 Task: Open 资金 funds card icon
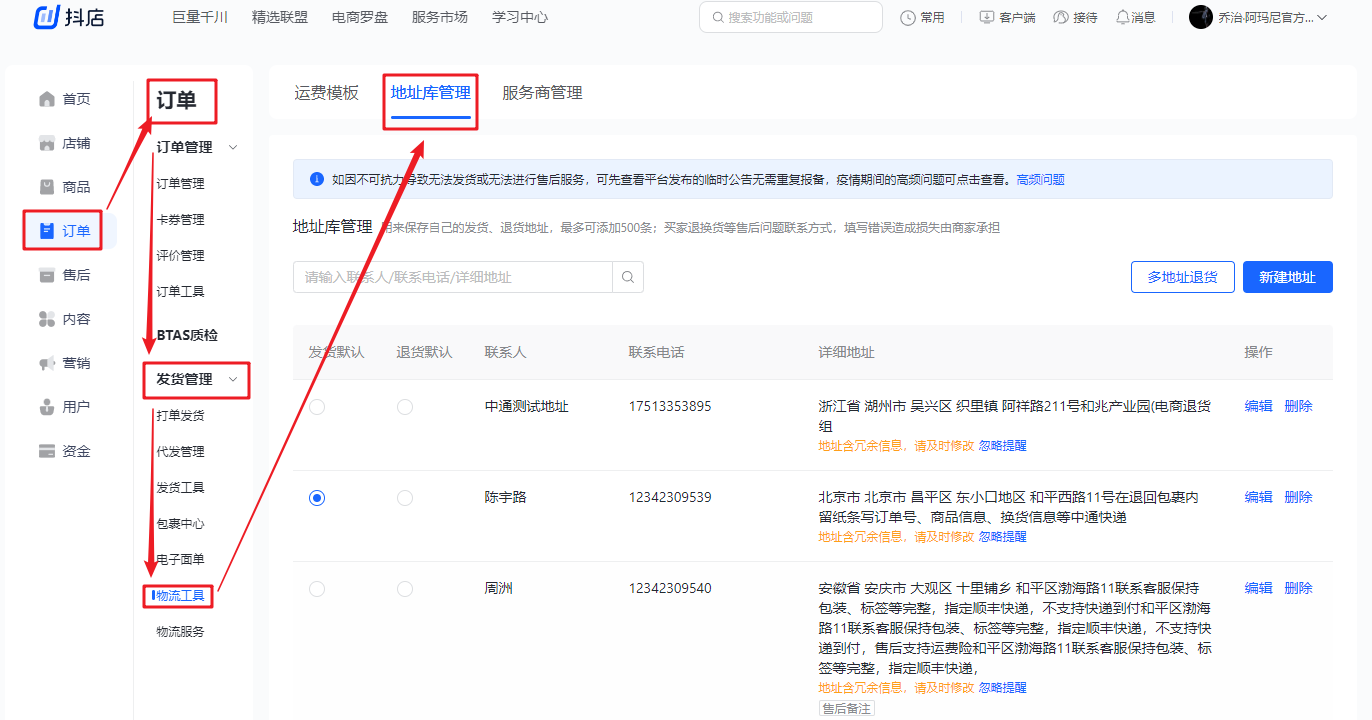(x=46, y=451)
